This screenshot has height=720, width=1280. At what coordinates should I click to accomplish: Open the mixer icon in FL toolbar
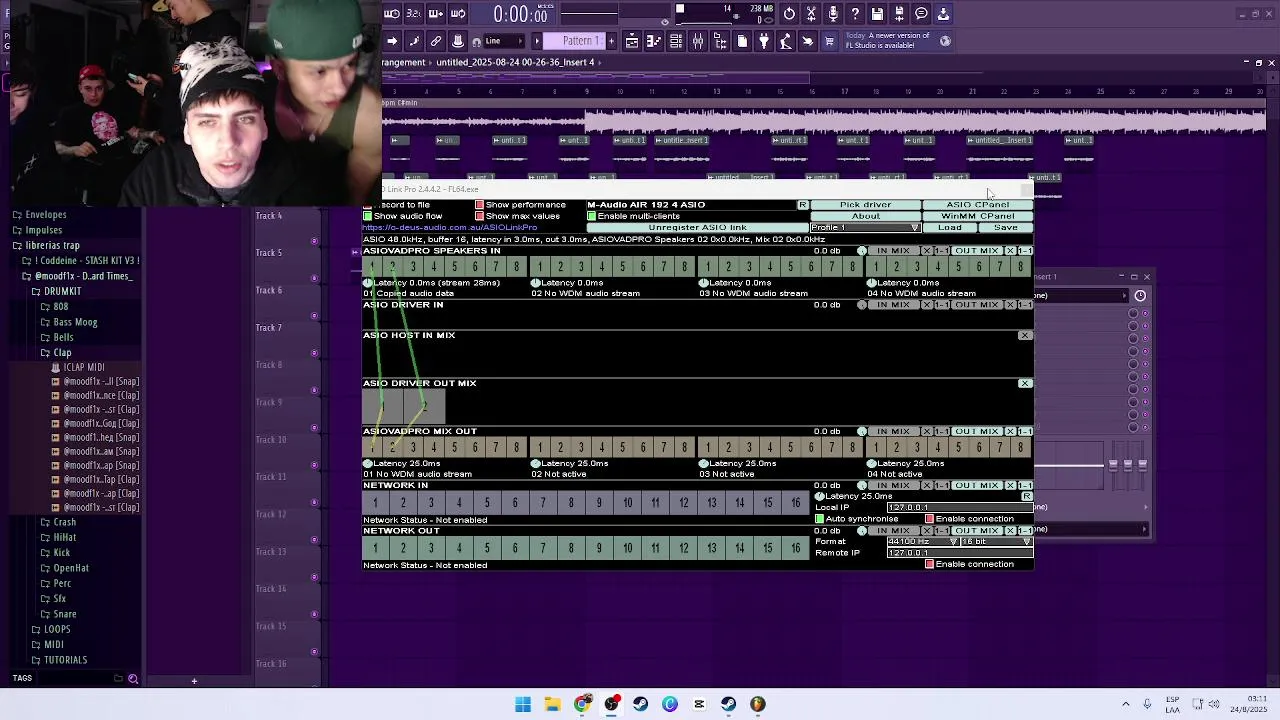[697, 41]
